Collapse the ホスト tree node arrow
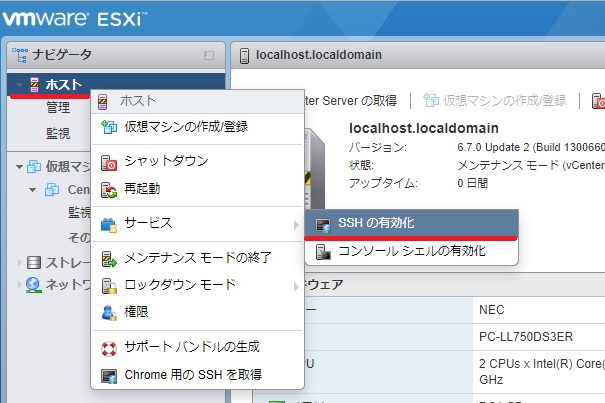Screen dimensions: 605x403 [20, 85]
